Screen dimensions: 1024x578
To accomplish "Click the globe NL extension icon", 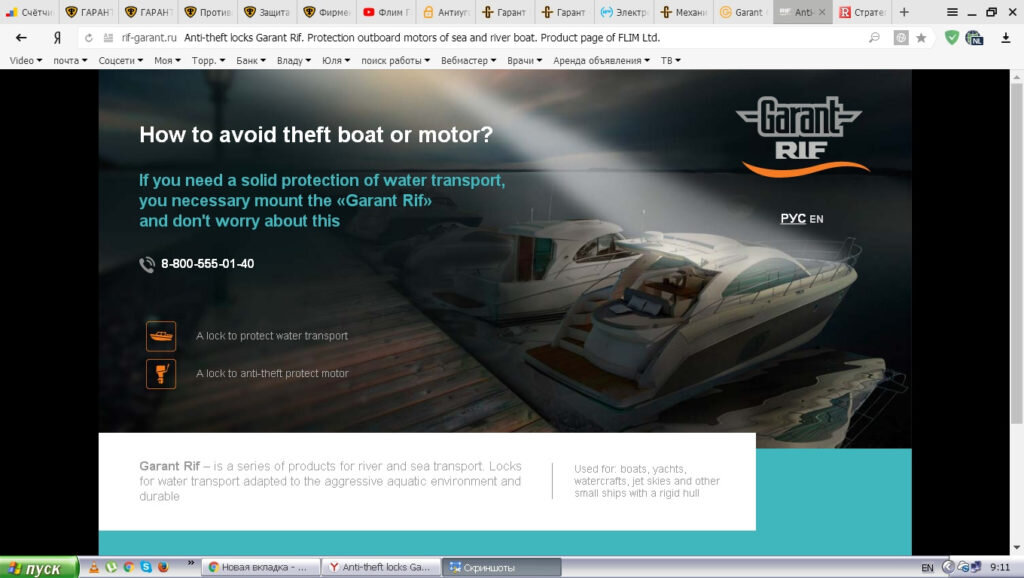I will click(974, 38).
